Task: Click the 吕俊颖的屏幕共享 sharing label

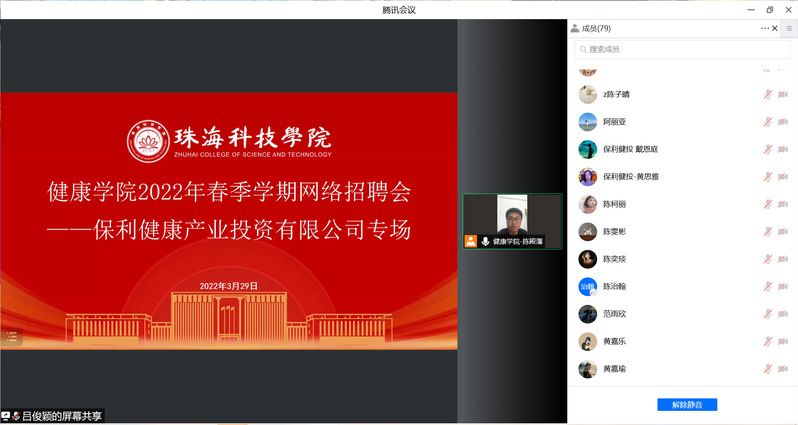Action: [x=62, y=416]
